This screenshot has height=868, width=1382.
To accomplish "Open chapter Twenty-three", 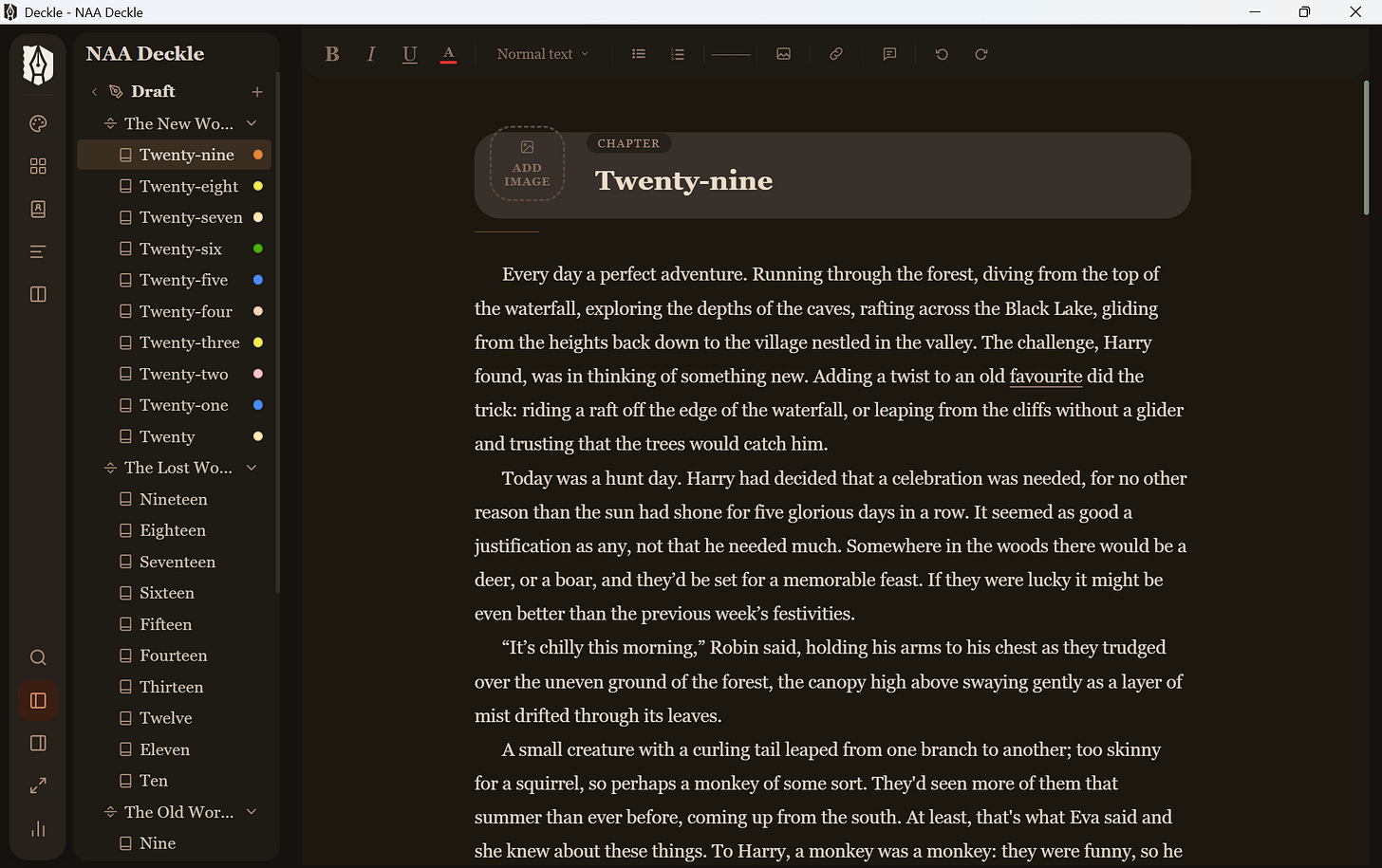I will [x=175, y=342].
